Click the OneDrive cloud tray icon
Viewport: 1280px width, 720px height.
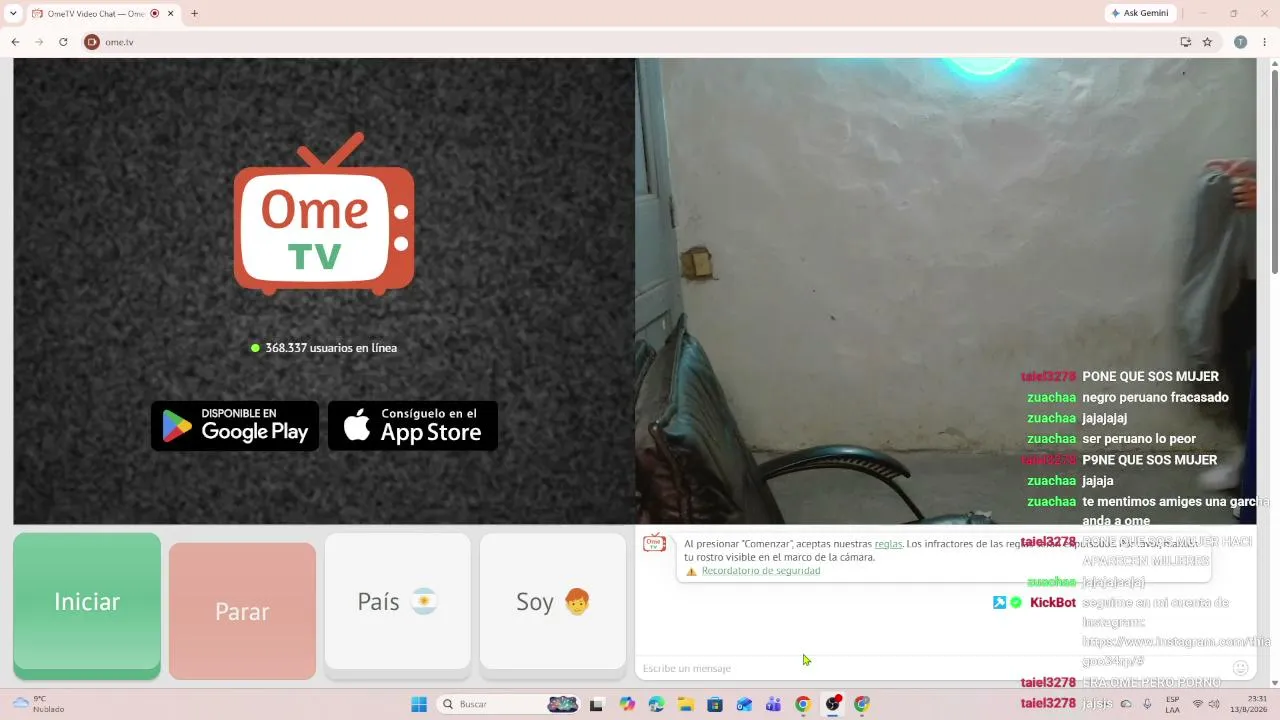1126,704
